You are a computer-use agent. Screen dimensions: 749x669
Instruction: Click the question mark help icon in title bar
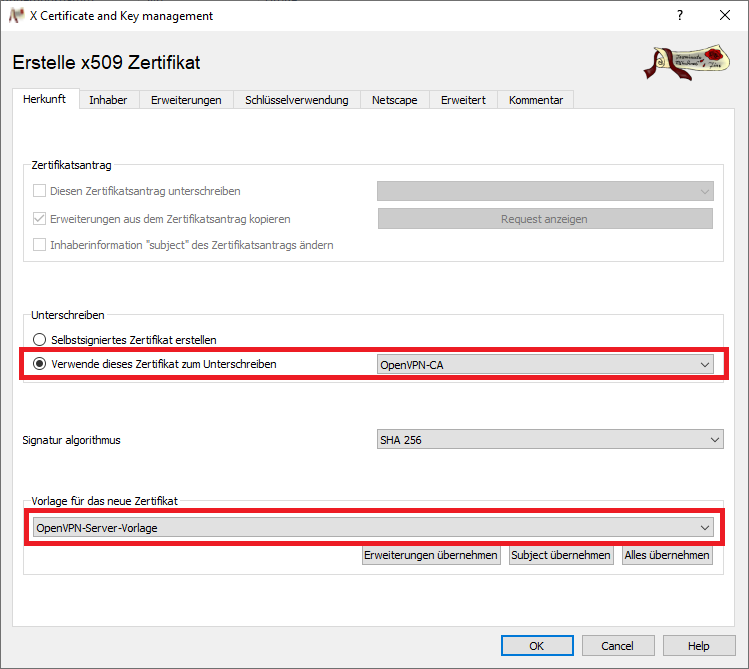pyautogui.click(x=679, y=16)
